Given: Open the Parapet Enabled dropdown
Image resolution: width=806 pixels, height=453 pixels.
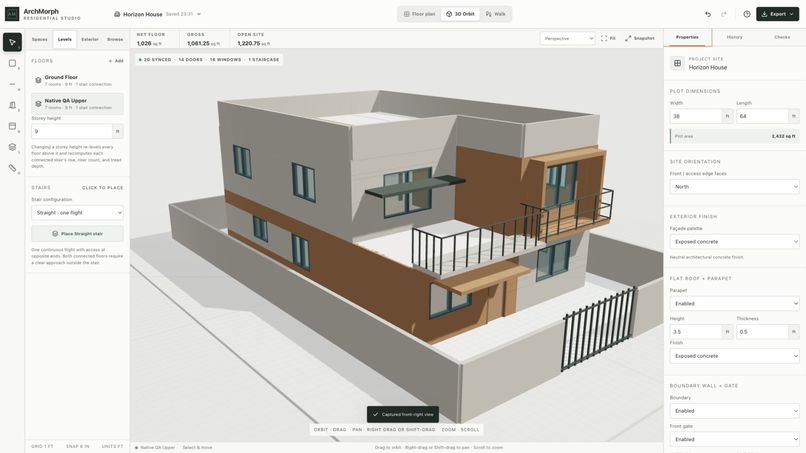Looking at the screenshot, I should [x=735, y=303].
